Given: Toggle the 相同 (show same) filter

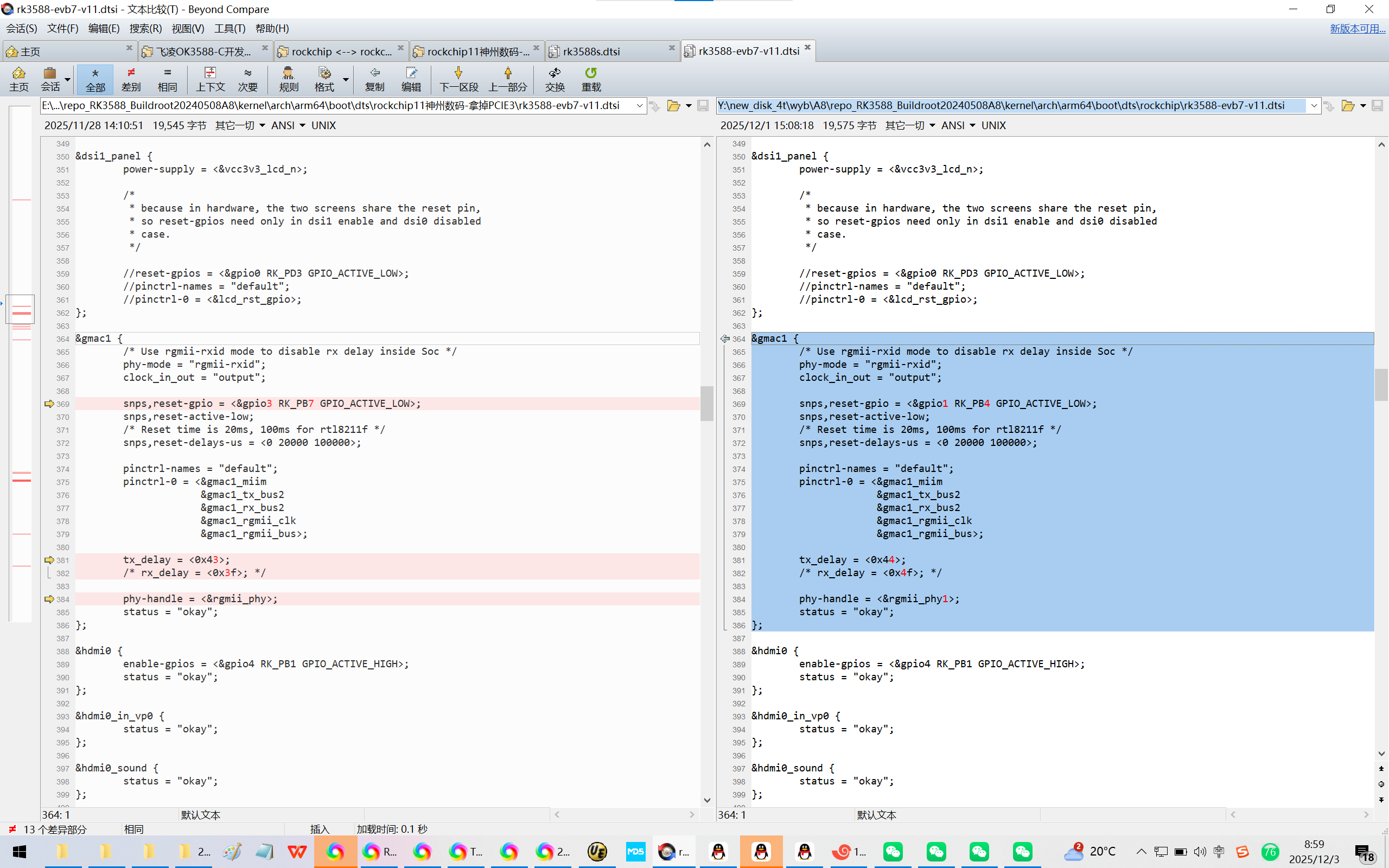Looking at the screenshot, I should [x=167, y=79].
